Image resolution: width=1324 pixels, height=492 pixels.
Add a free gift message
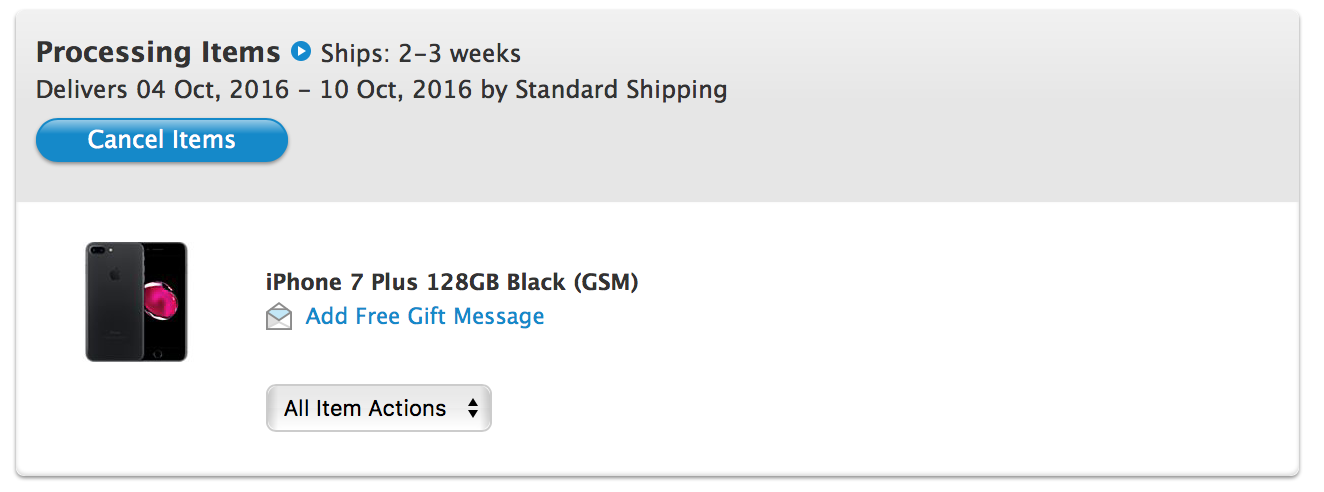[x=425, y=317]
